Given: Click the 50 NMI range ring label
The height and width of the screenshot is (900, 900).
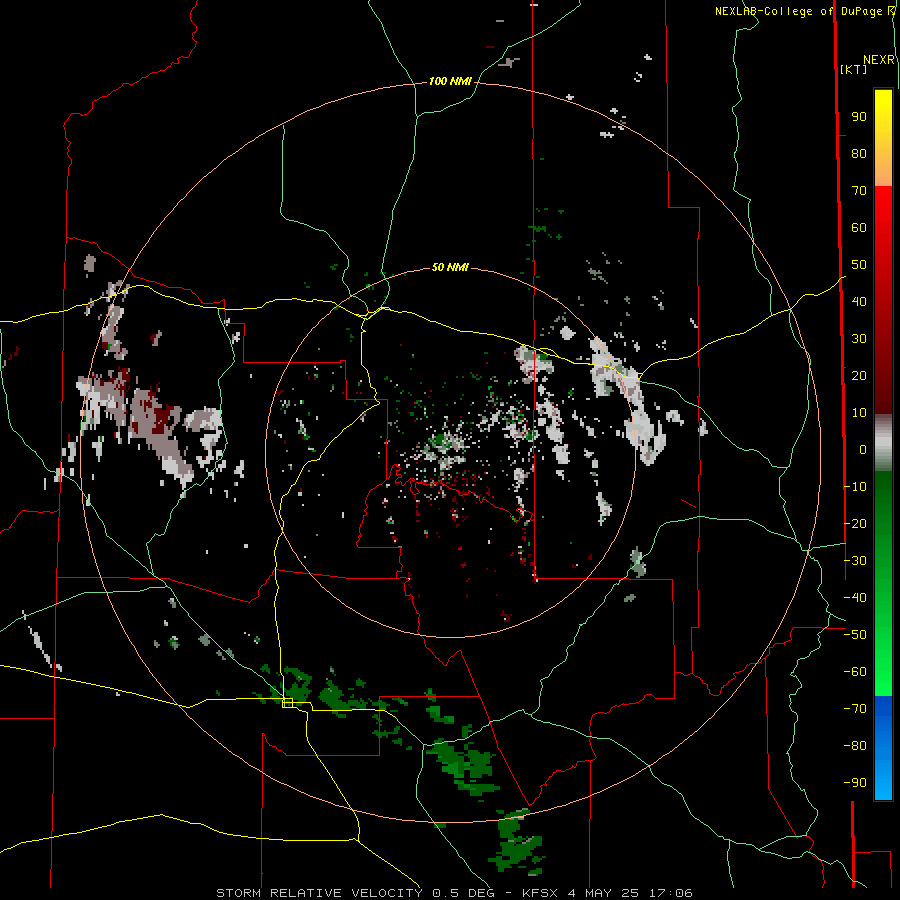Looking at the screenshot, I should click(450, 267).
